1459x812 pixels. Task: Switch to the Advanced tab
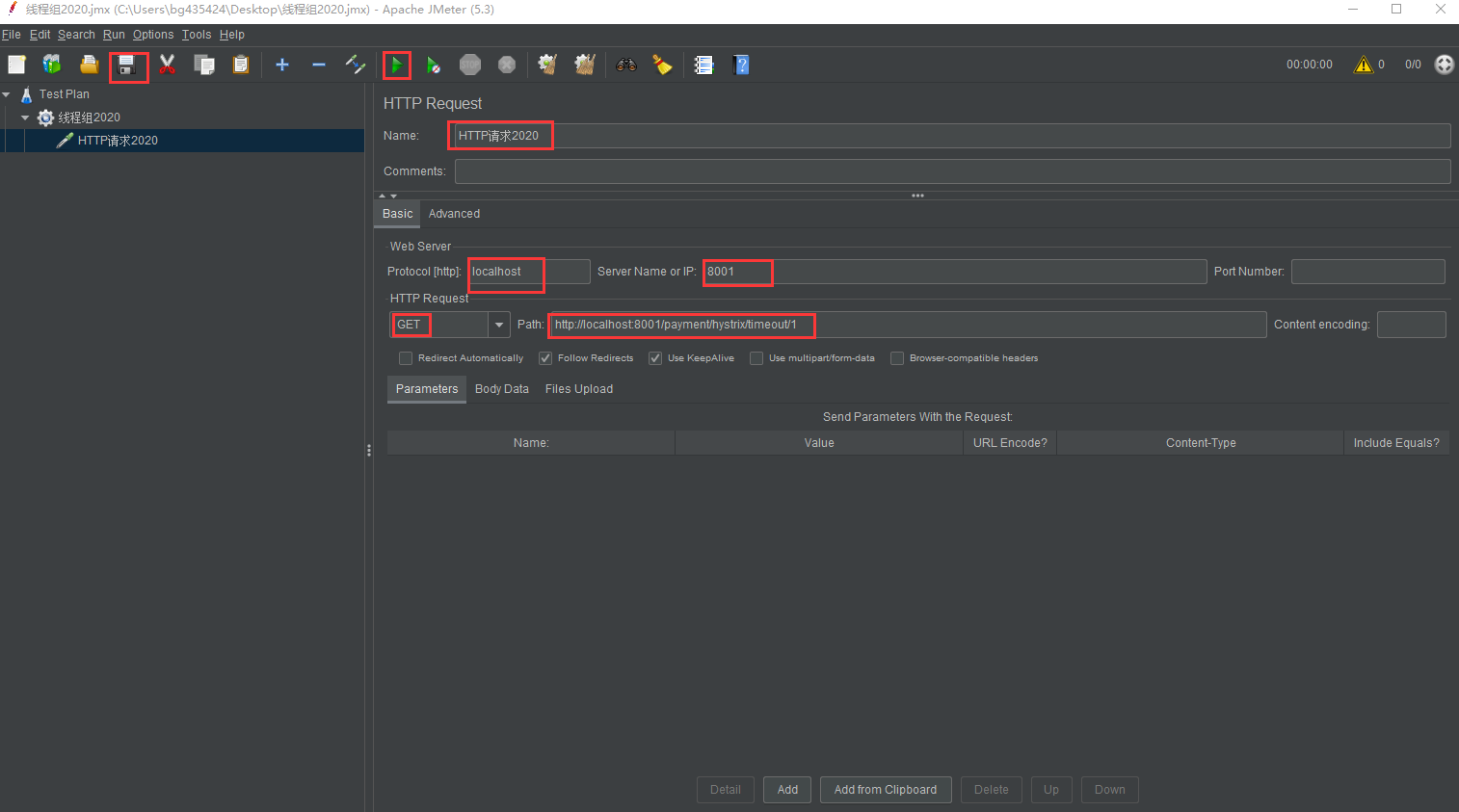click(x=454, y=214)
